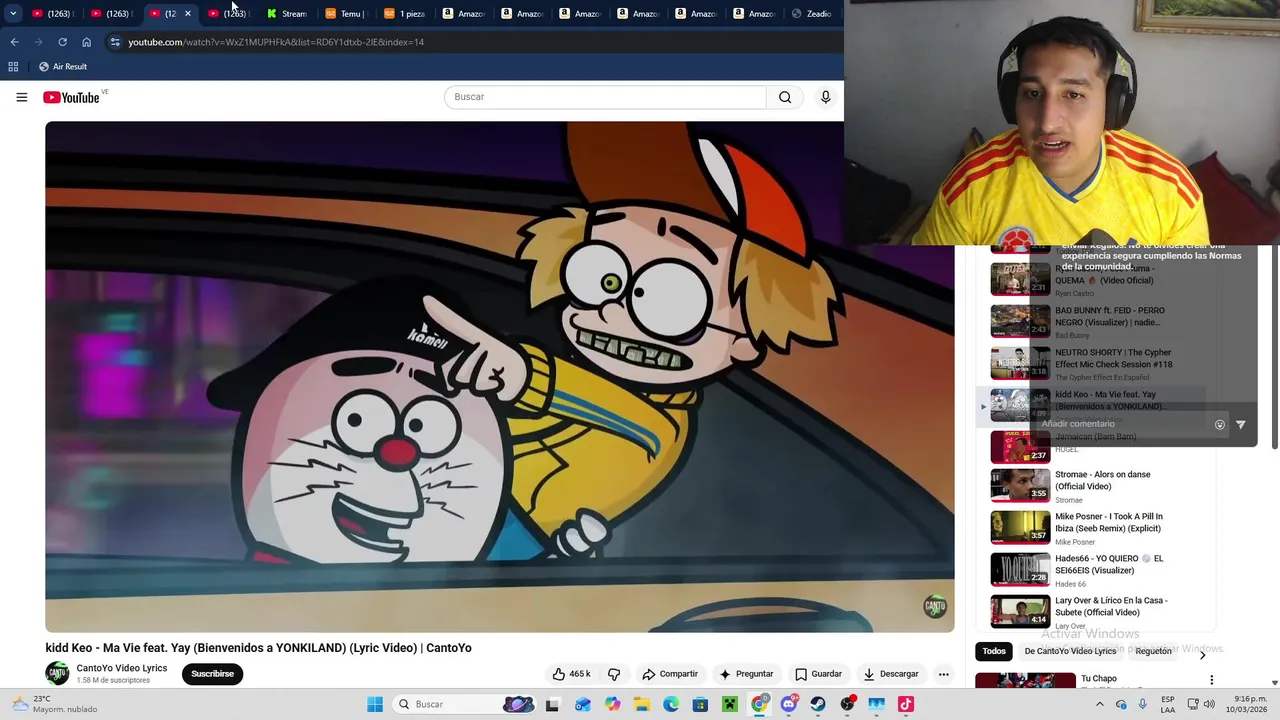This screenshot has height=720, width=1280.
Task: Open the Windows Start menu
Action: click(375, 704)
